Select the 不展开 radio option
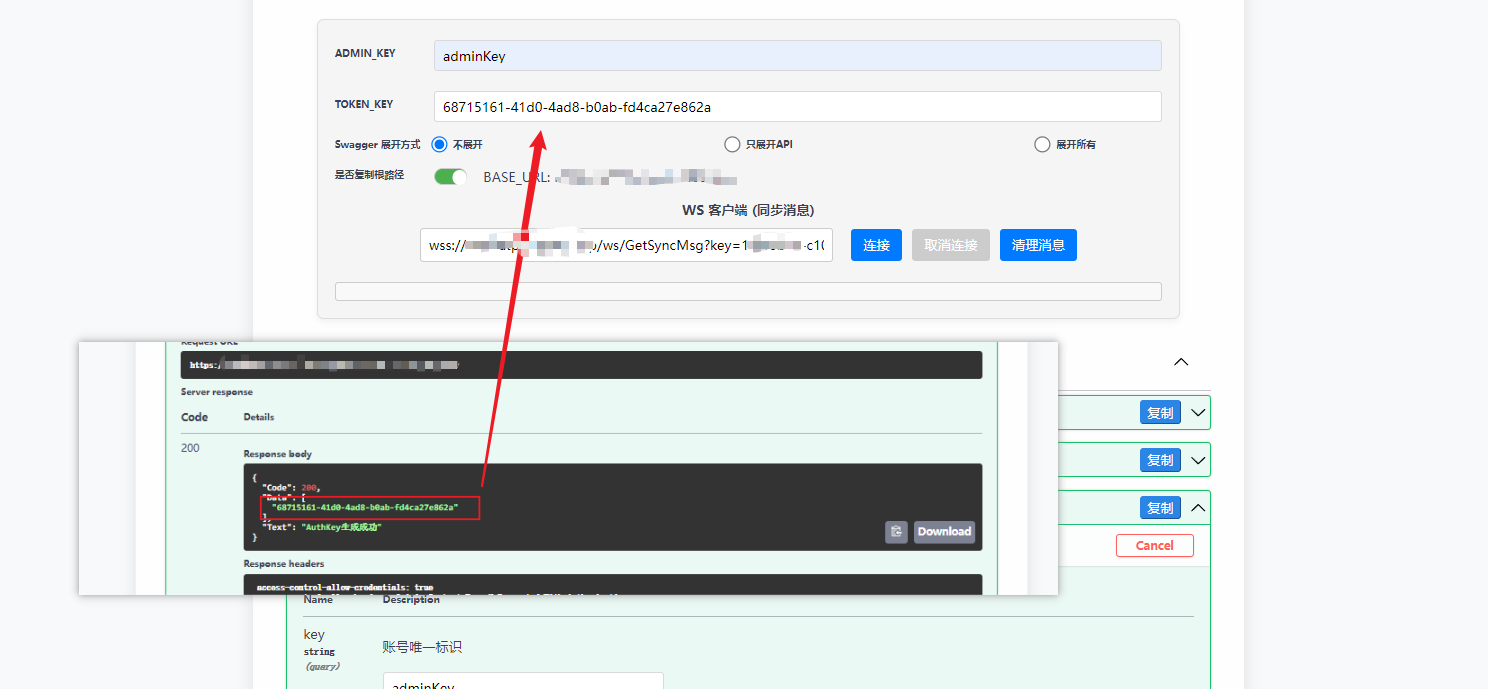 439,145
